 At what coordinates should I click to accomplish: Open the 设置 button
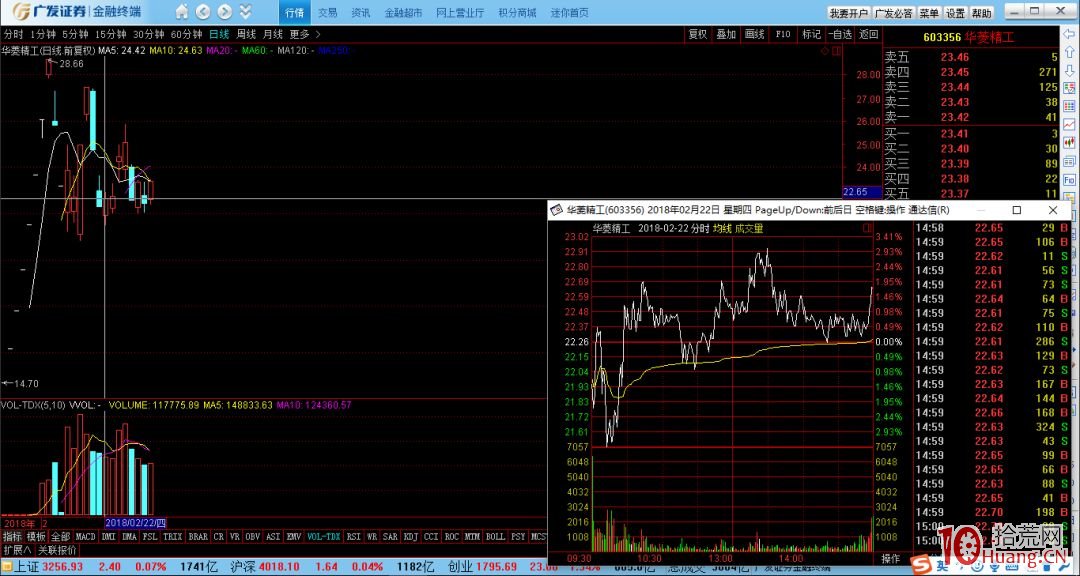(x=955, y=13)
